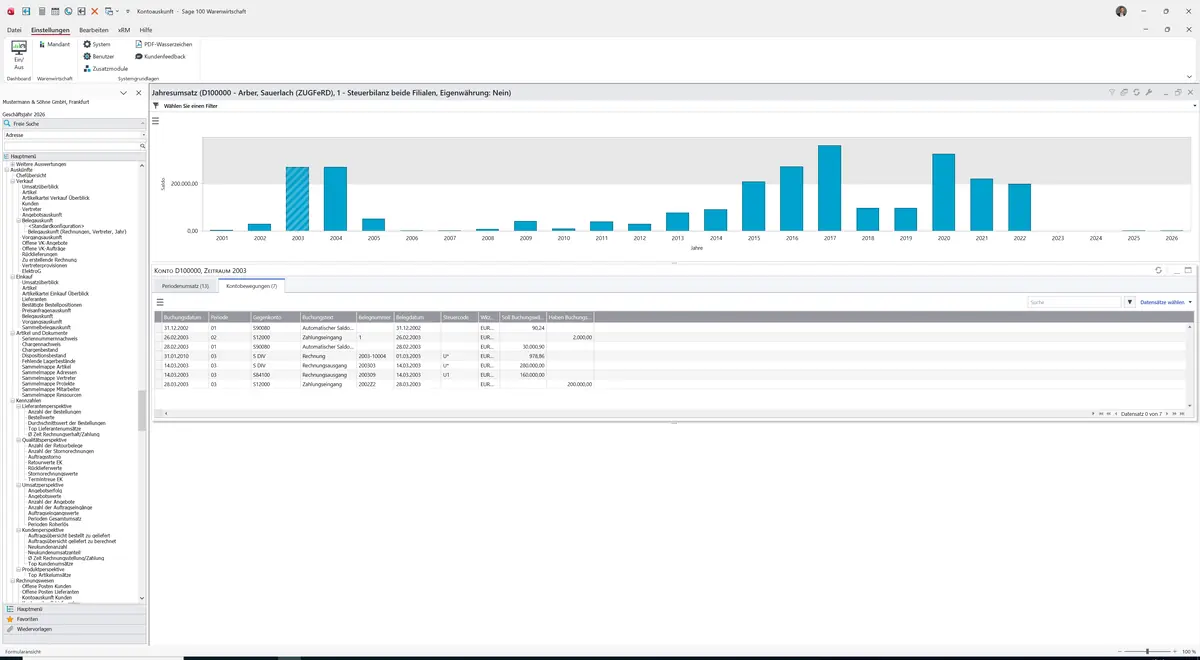1200x660 pixels.
Task: Click the funnel button beside the table search
Action: (1130, 302)
